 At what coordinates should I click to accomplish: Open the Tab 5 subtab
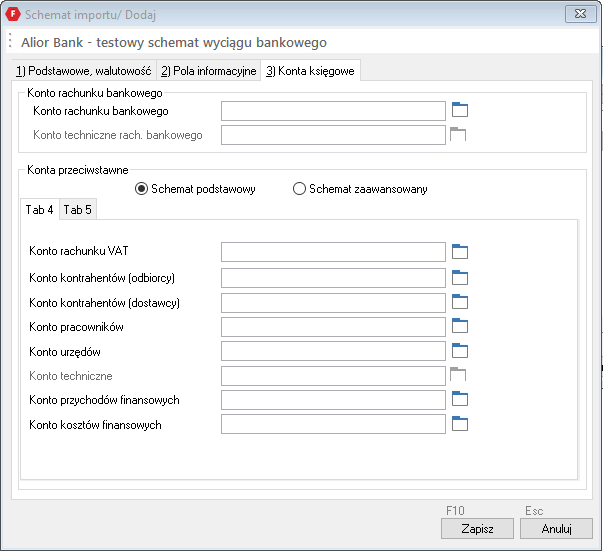click(x=78, y=210)
